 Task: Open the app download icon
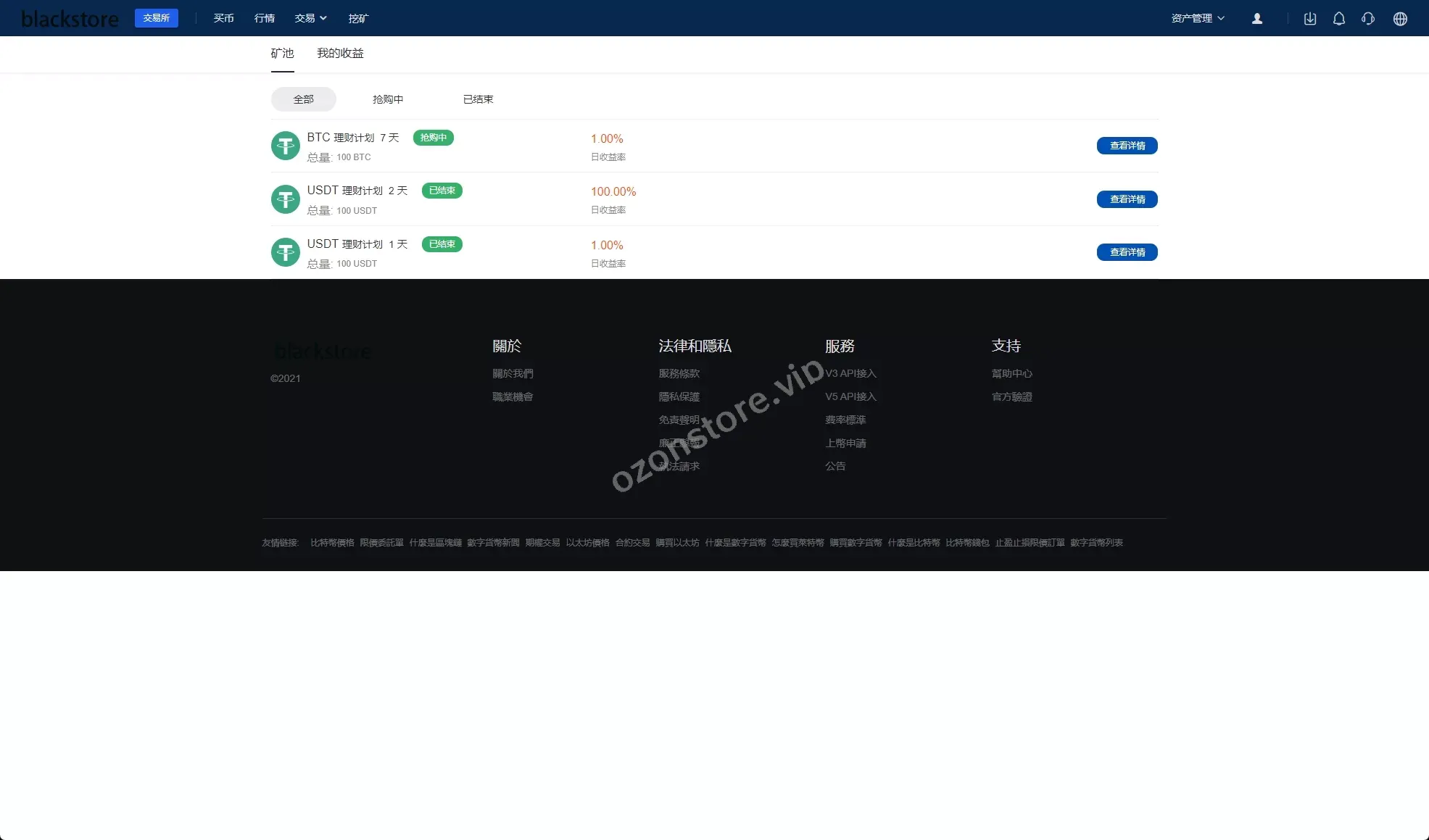[x=1309, y=19]
